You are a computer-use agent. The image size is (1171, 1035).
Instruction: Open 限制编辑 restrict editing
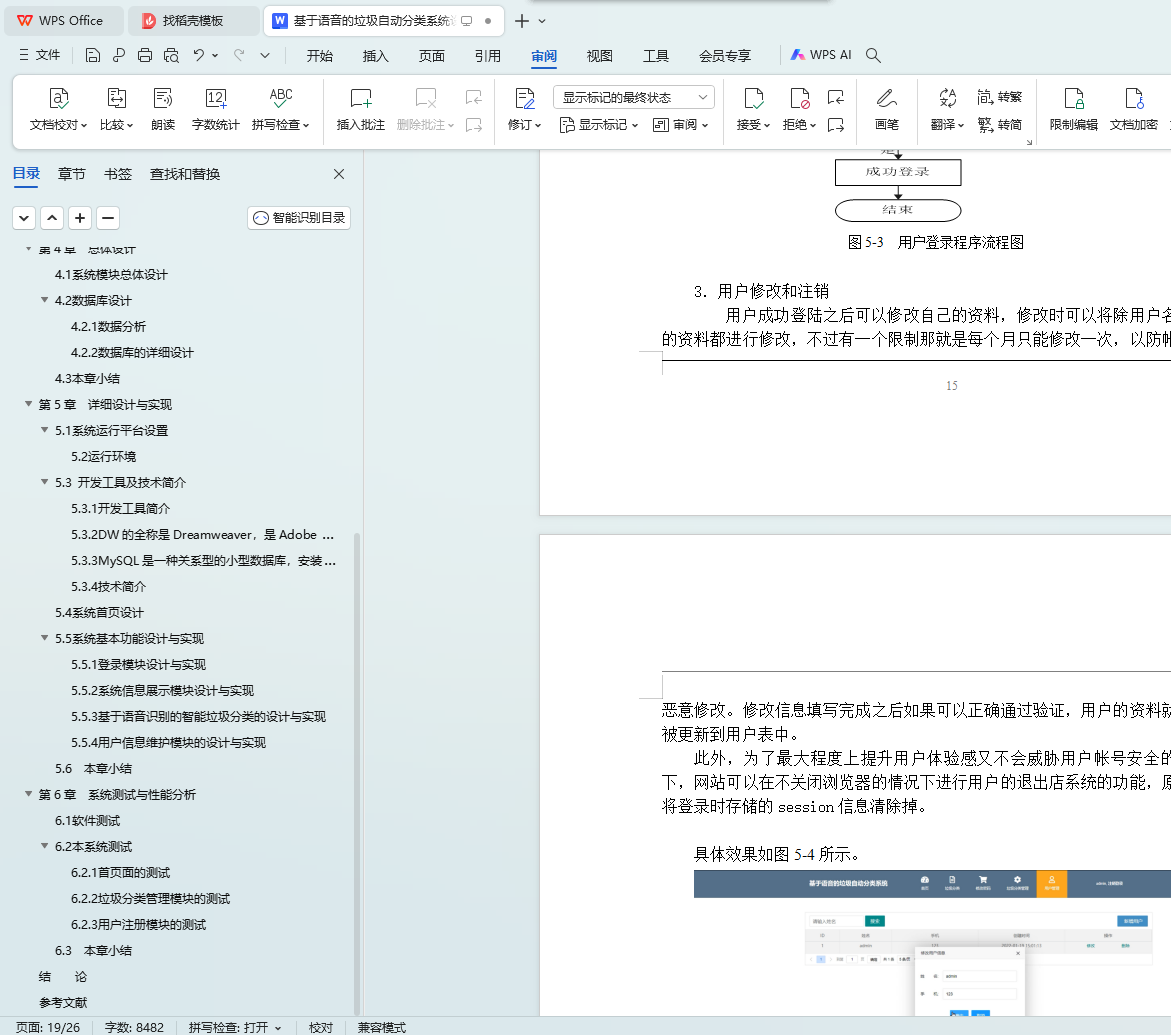click(x=1074, y=109)
